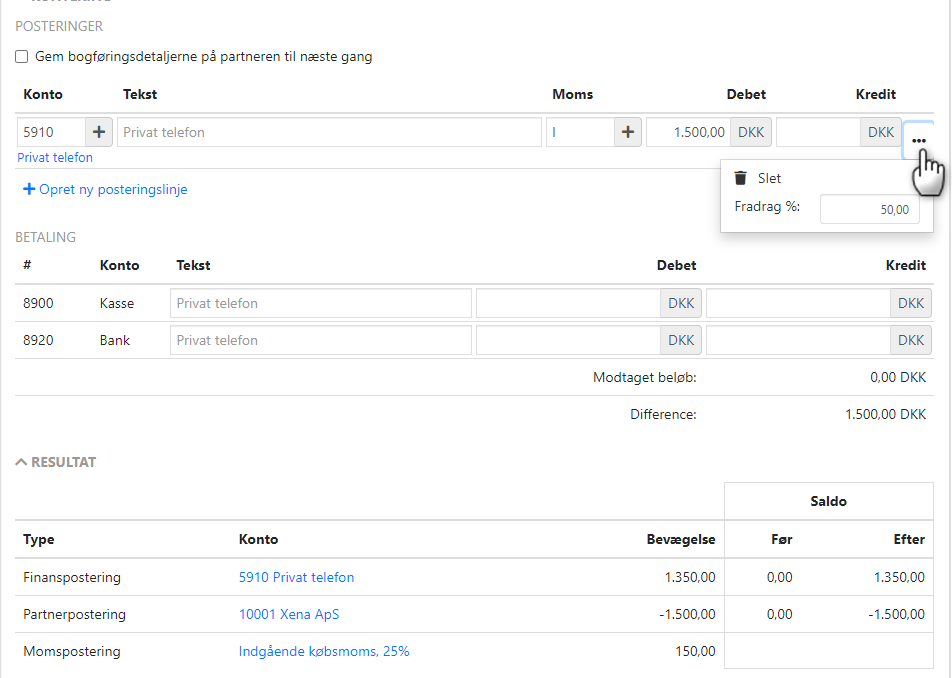Select Slet in the popup menu
This screenshot has width=952, height=678.
coord(769,178)
